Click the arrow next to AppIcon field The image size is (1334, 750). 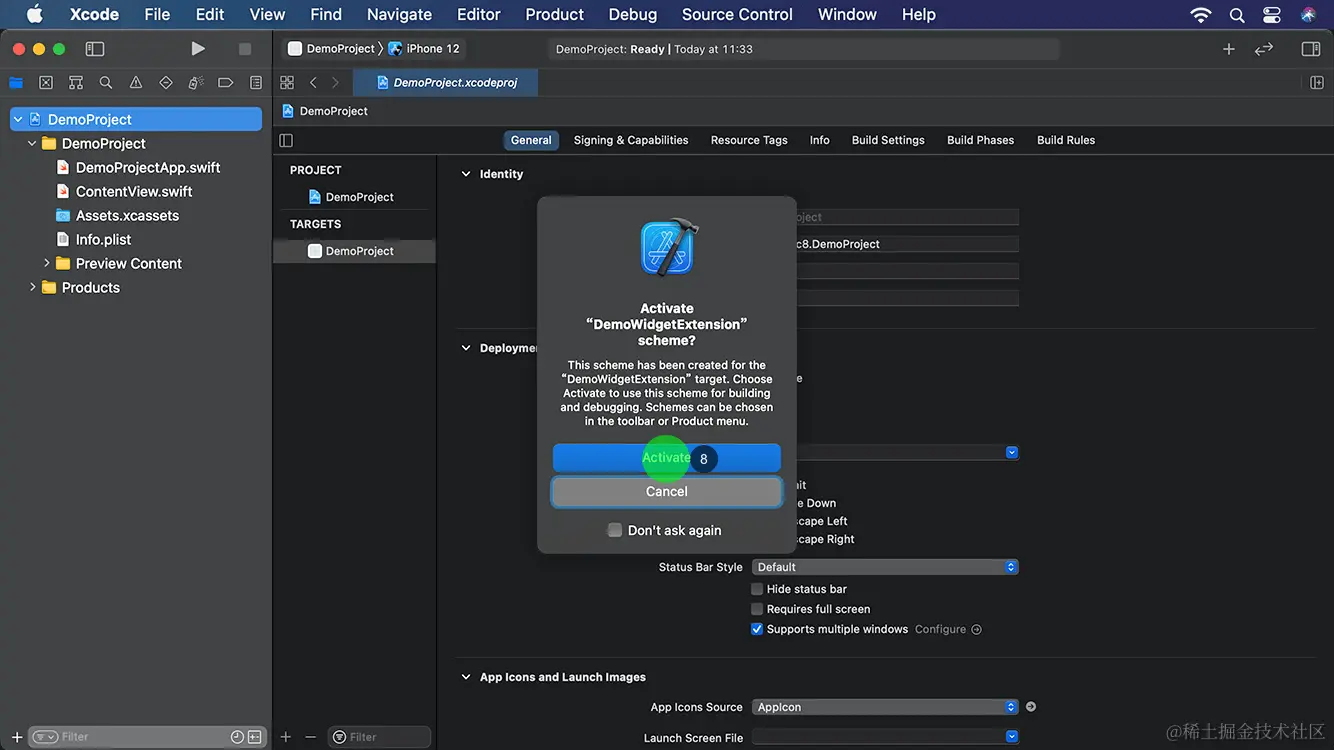(x=1031, y=707)
